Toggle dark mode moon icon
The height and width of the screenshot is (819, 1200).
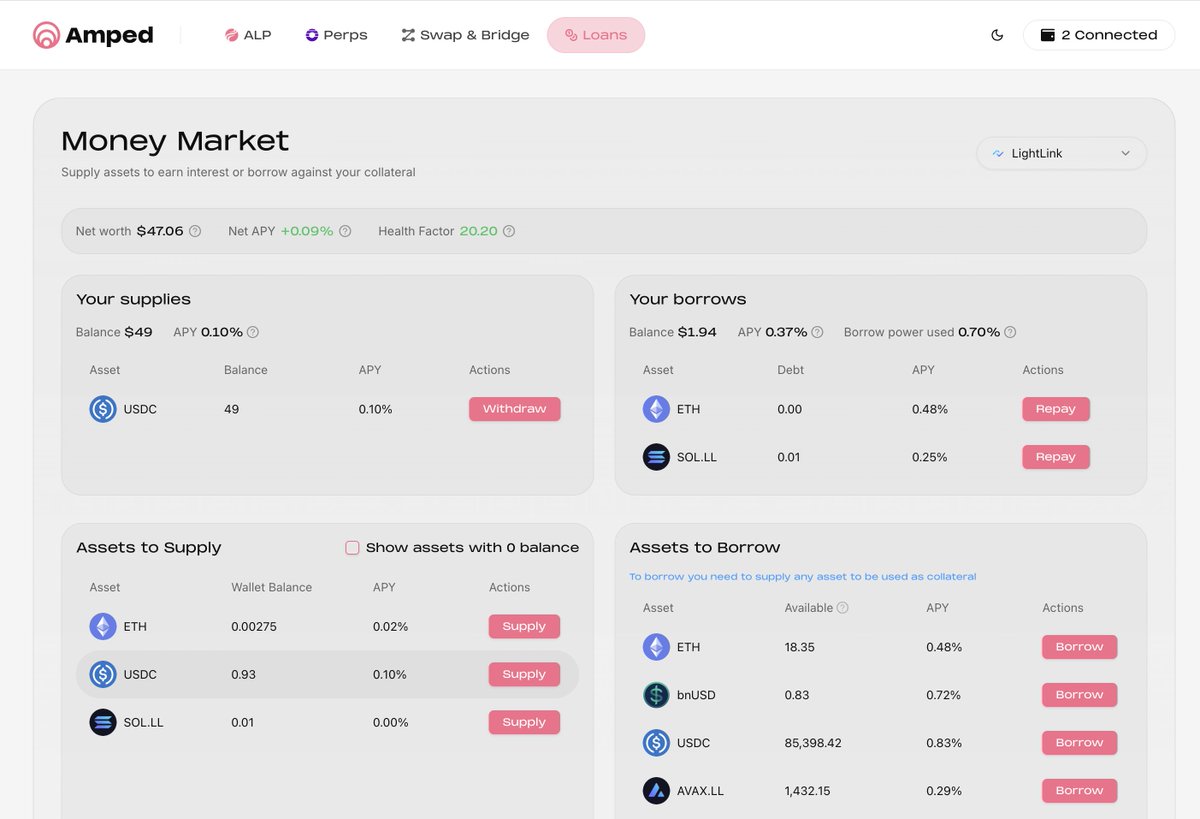[x=997, y=35]
